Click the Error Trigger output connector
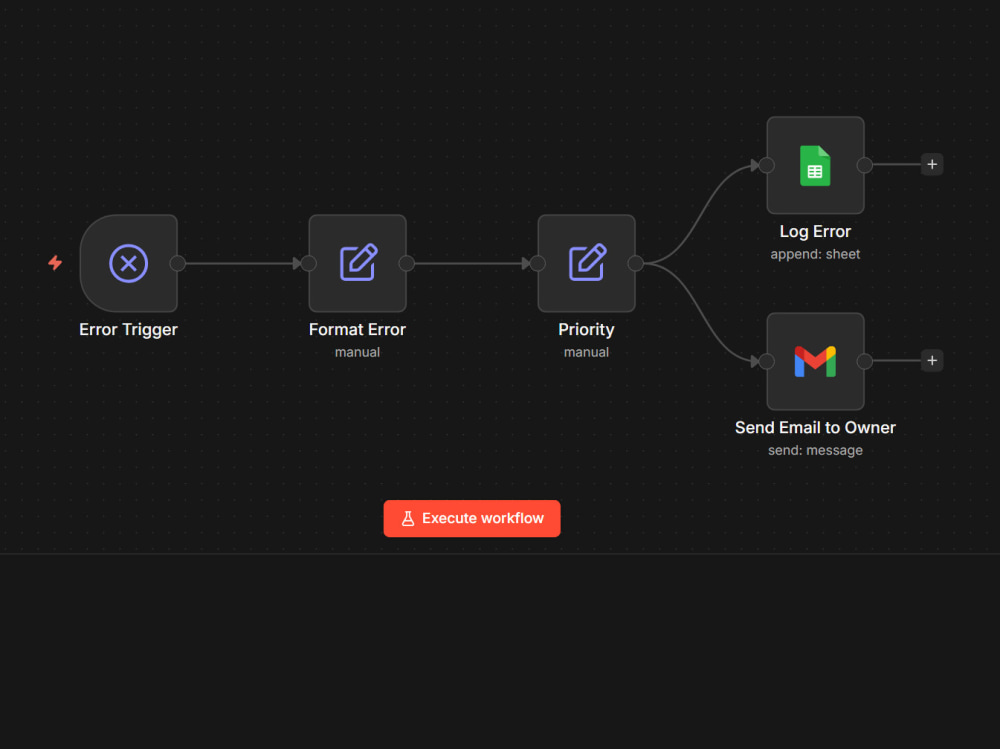 coord(178,263)
